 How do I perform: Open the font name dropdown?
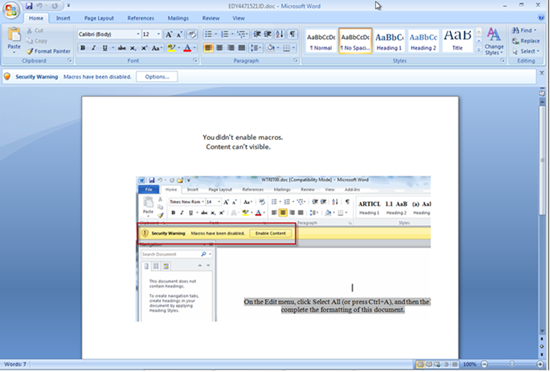(x=138, y=34)
